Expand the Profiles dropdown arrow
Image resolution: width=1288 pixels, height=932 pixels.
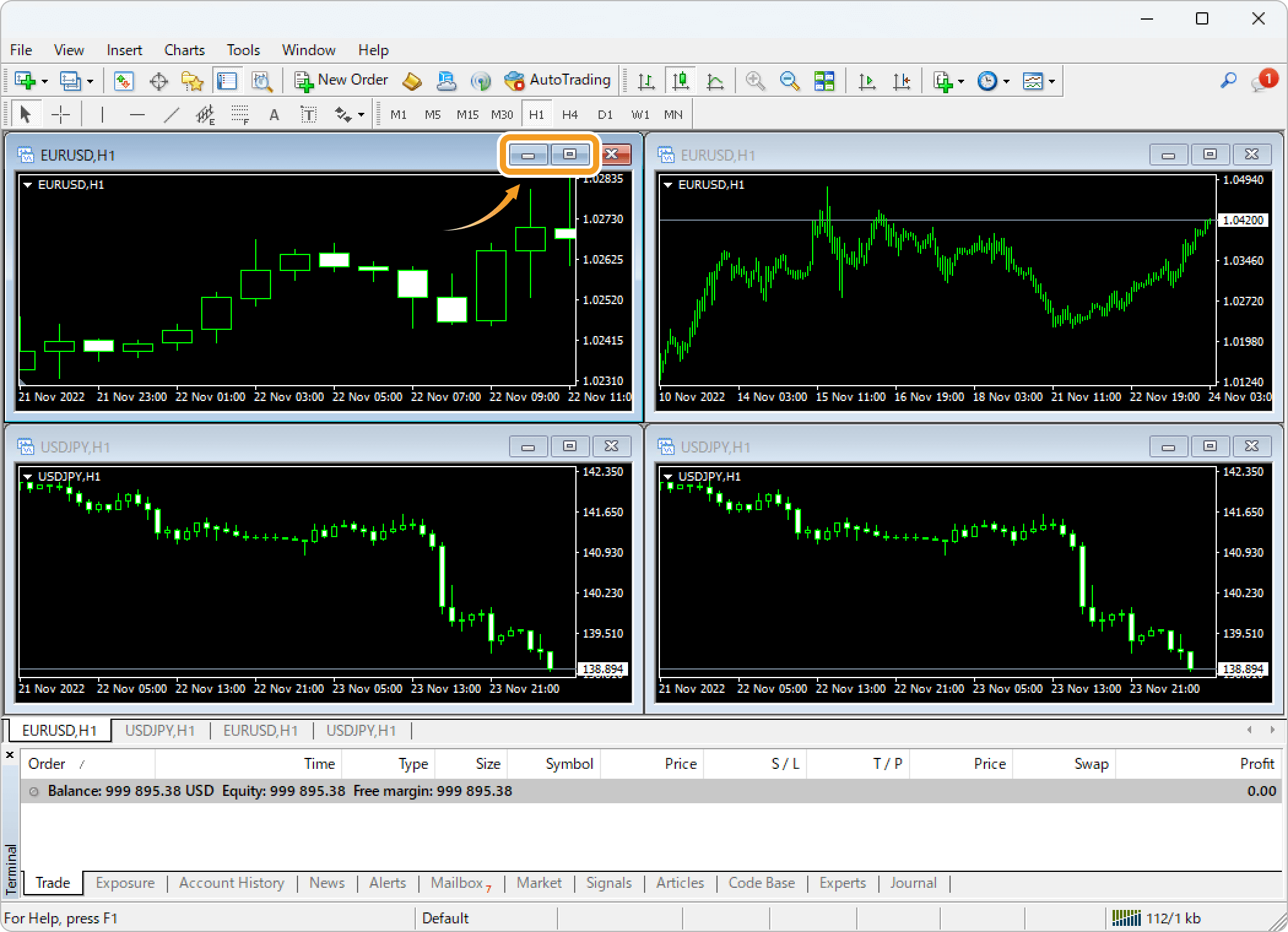[90, 82]
